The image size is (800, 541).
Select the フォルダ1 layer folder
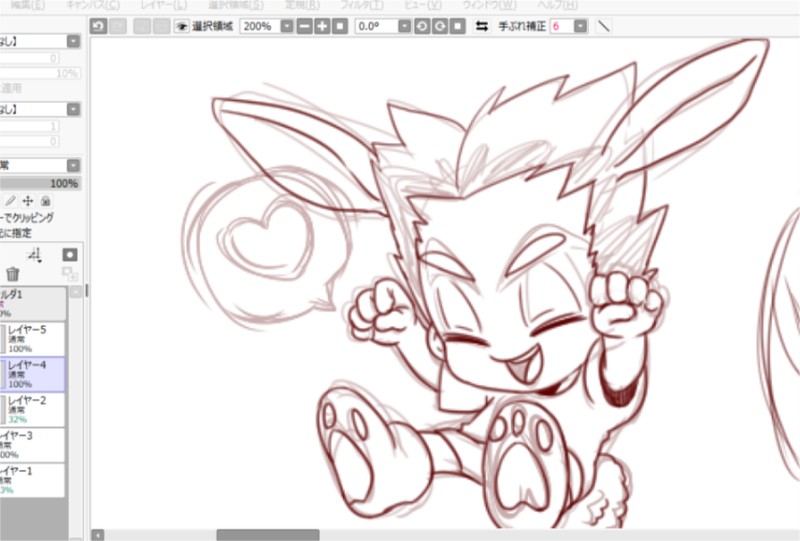(33, 304)
